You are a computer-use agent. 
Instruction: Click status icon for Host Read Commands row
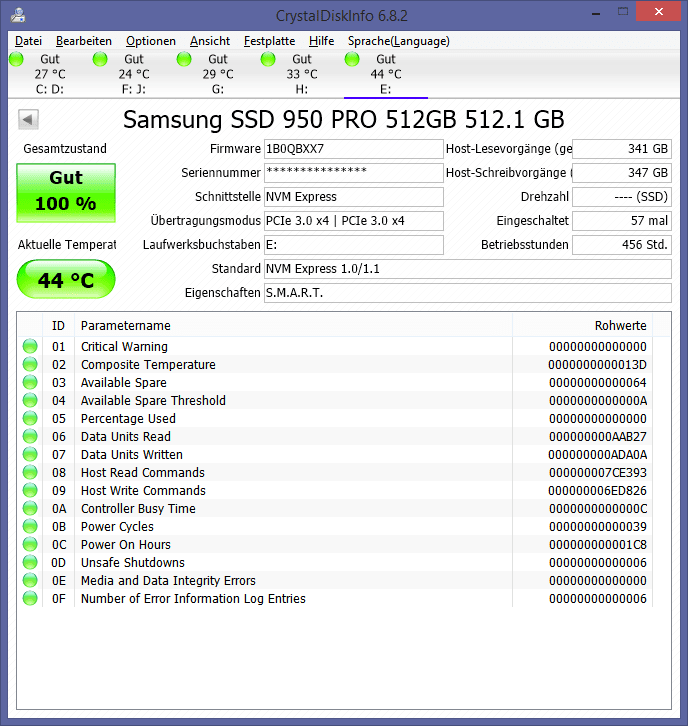point(30,472)
